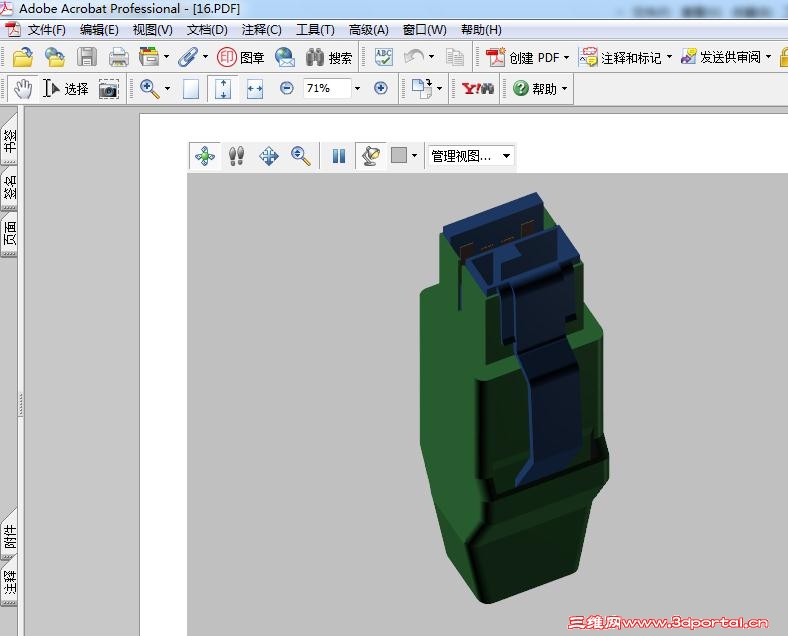Click the spell check ABC icon
The image size is (788, 636).
(x=383, y=57)
